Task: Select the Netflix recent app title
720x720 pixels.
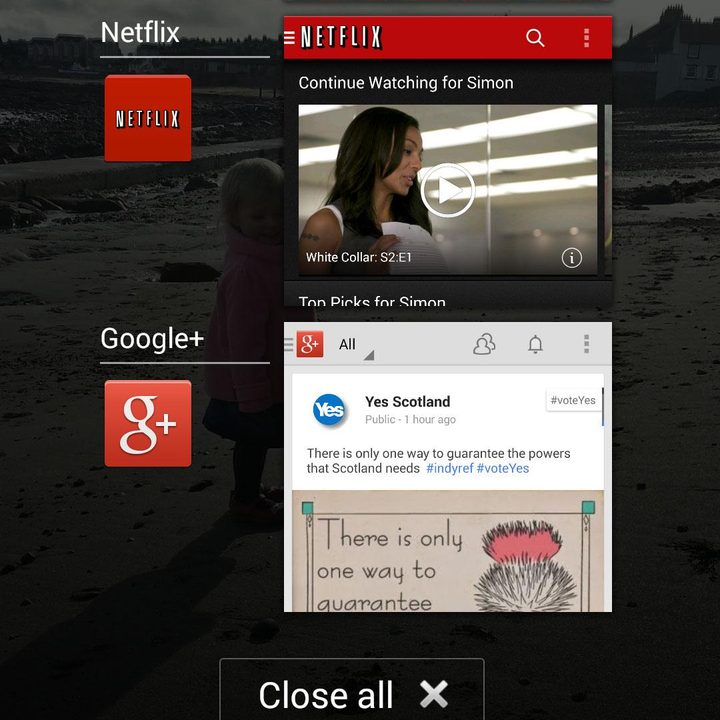Action: (140, 33)
